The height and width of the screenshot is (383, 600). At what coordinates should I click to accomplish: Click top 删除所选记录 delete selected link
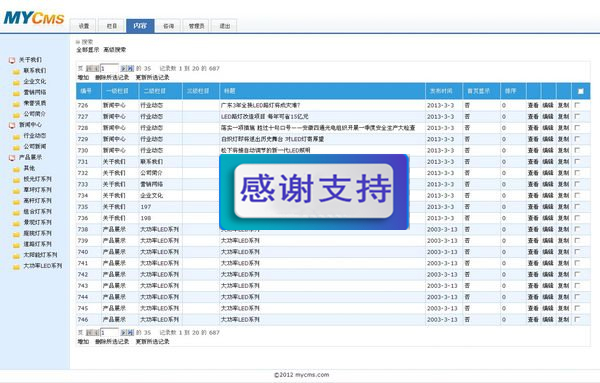tap(112, 77)
